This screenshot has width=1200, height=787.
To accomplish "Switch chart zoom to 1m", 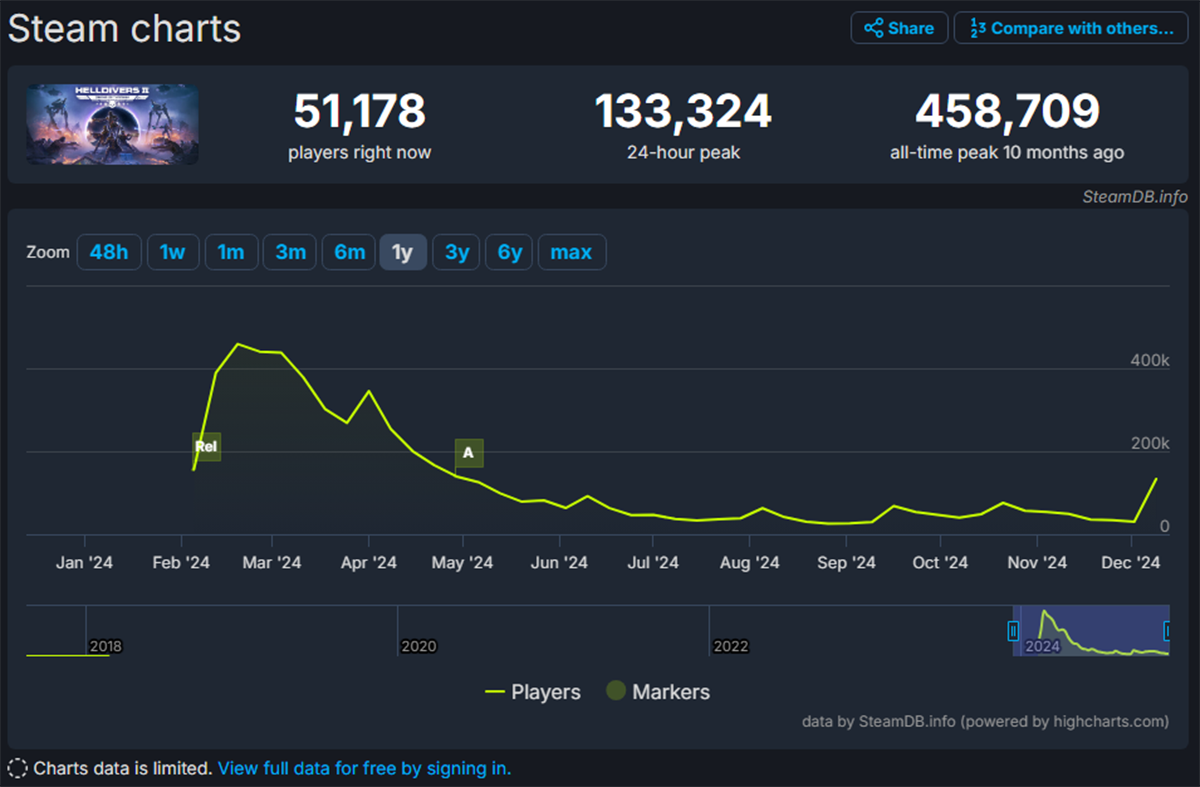I will [231, 253].
